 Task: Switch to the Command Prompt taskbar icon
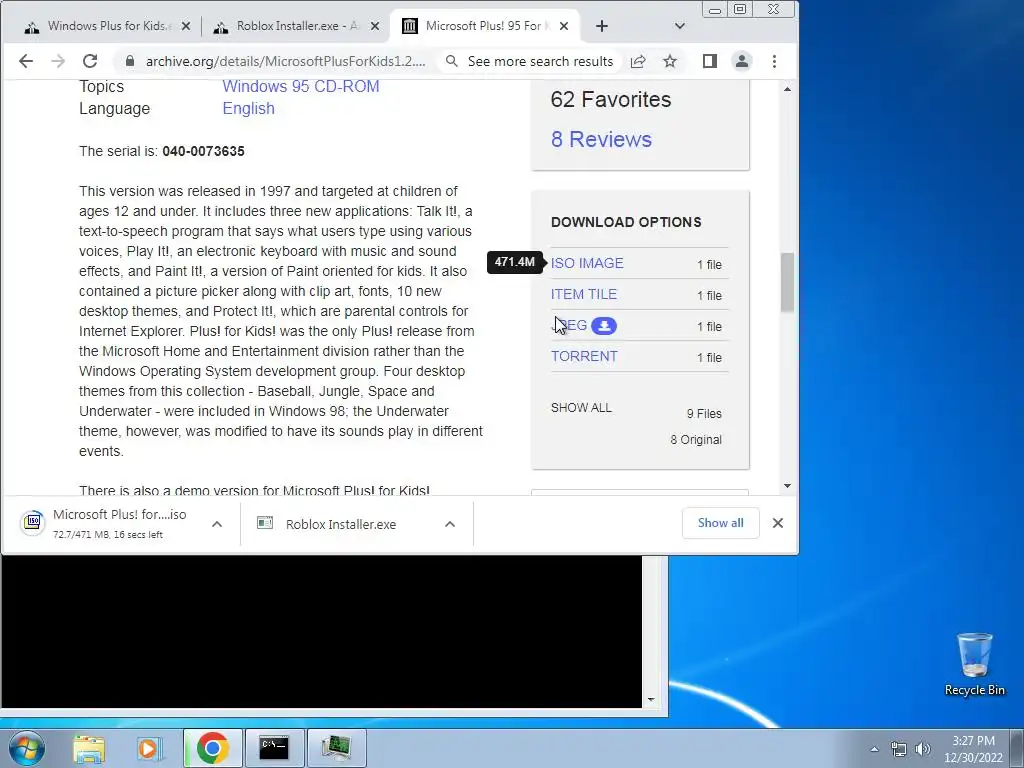(274, 748)
